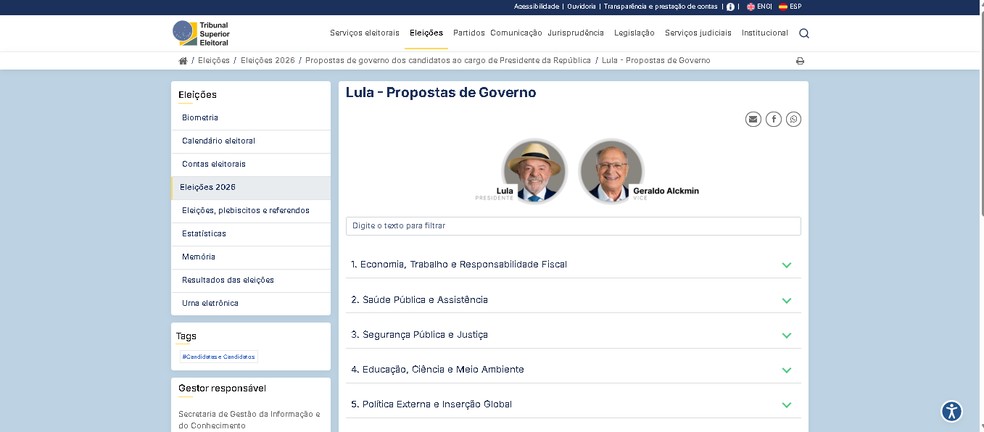Click the Acessibilidade top link
Viewport: 984px width, 432px height.
[537, 7]
